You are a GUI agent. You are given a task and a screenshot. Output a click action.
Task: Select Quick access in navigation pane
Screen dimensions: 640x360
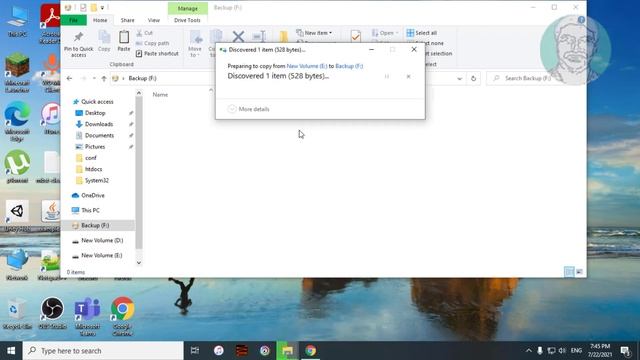97,102
